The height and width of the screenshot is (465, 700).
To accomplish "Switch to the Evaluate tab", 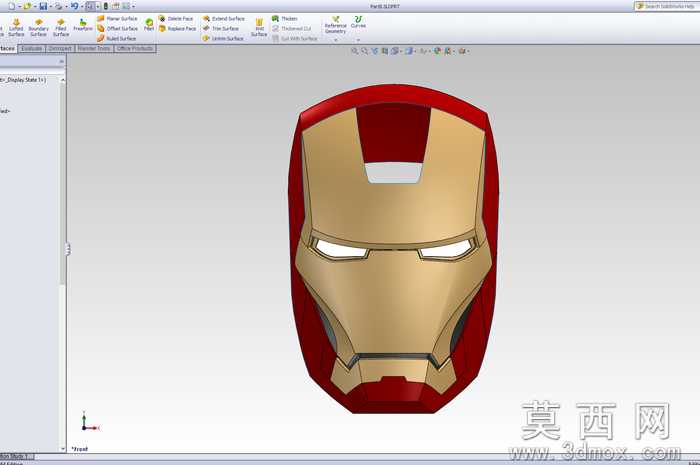I will click(x=32, y=49).
